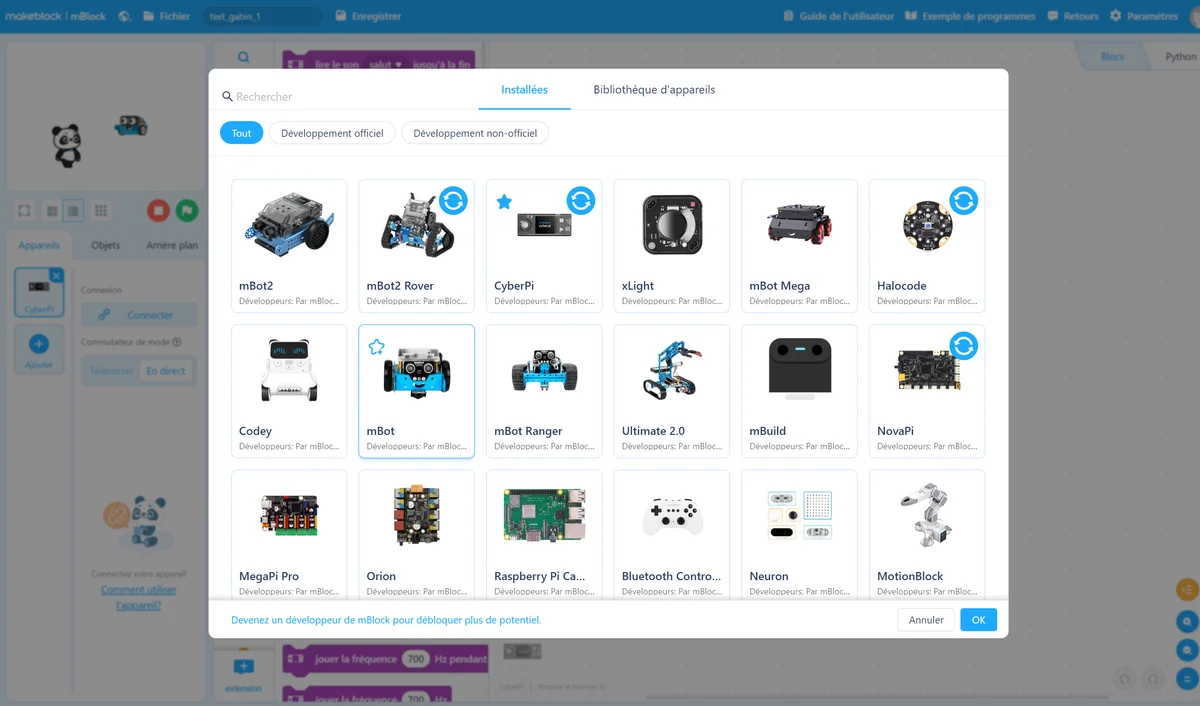
Task: Pick the Ultimate 2.0 device card
Action: click(672, 391)
